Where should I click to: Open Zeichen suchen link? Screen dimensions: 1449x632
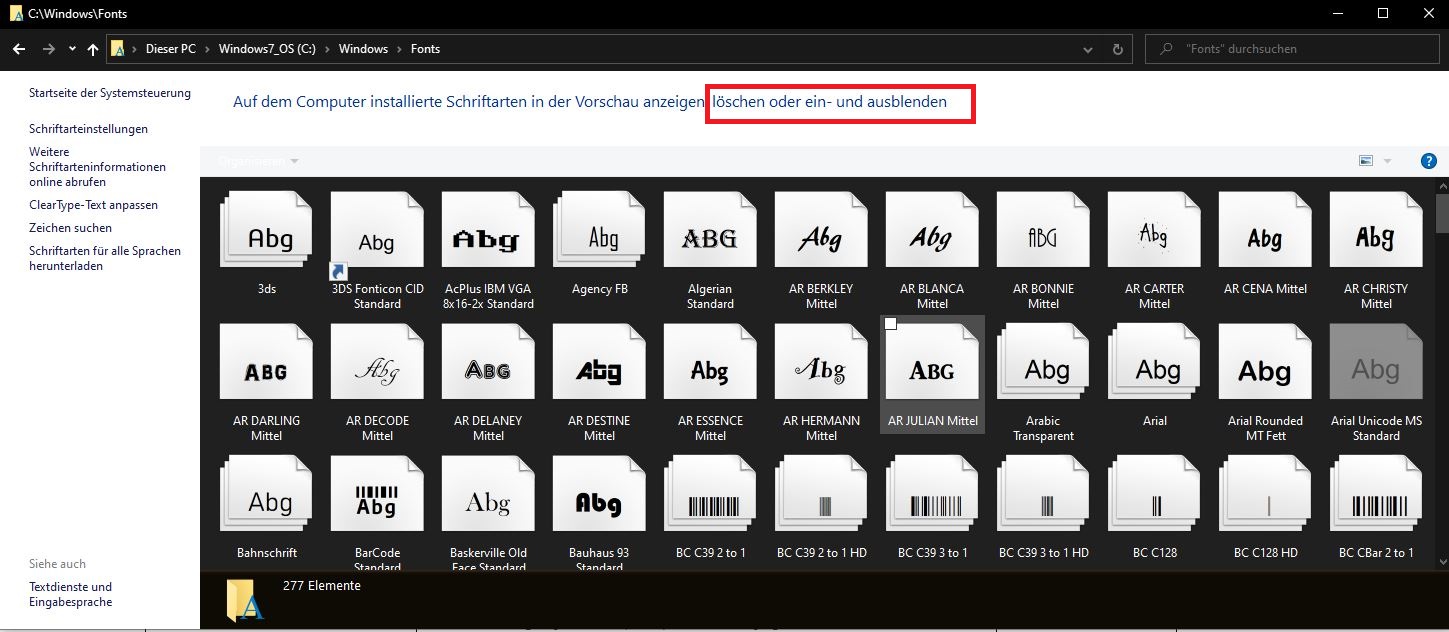[70, 228]
